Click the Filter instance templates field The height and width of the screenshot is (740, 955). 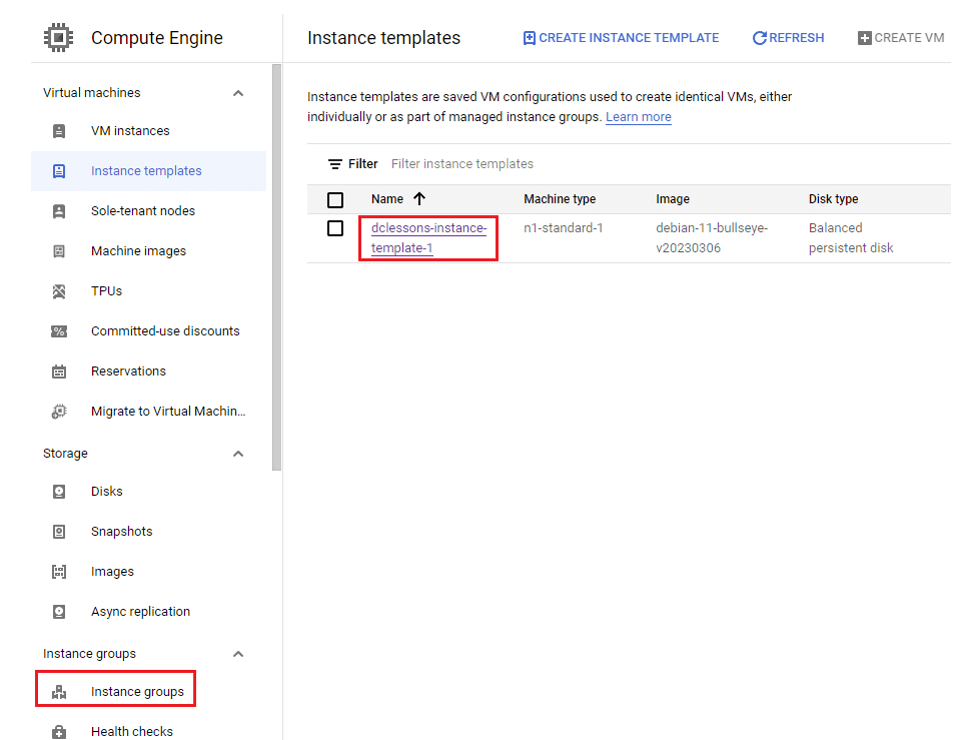462,164
